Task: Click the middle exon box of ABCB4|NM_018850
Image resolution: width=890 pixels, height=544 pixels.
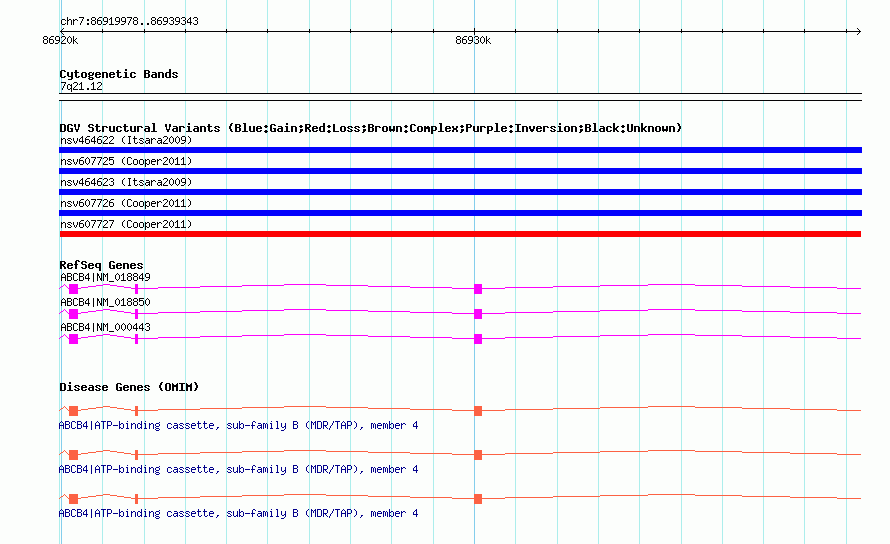Action: tap(478, 314)
